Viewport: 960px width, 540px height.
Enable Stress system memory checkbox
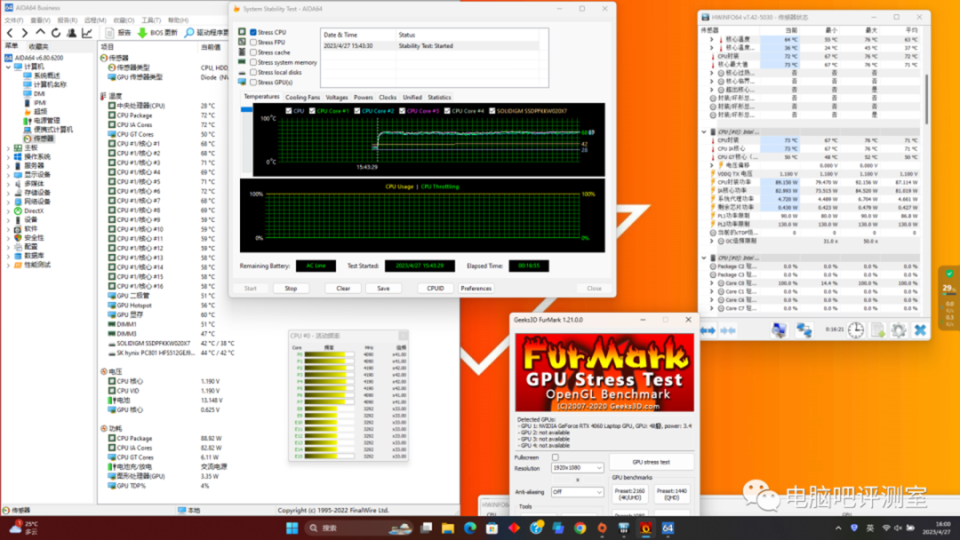(253, 62)
